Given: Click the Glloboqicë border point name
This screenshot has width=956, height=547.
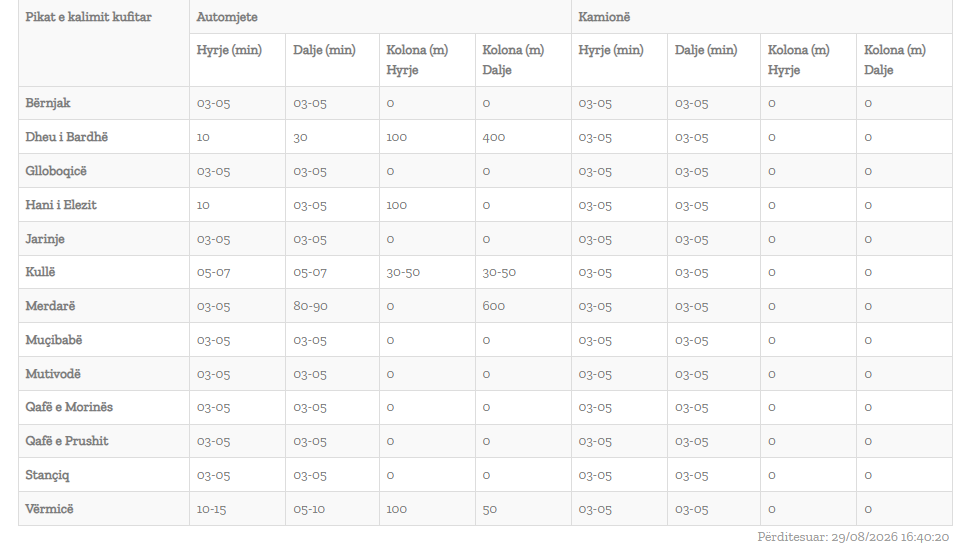Looking at the screenshot, I should pos(56,171).
